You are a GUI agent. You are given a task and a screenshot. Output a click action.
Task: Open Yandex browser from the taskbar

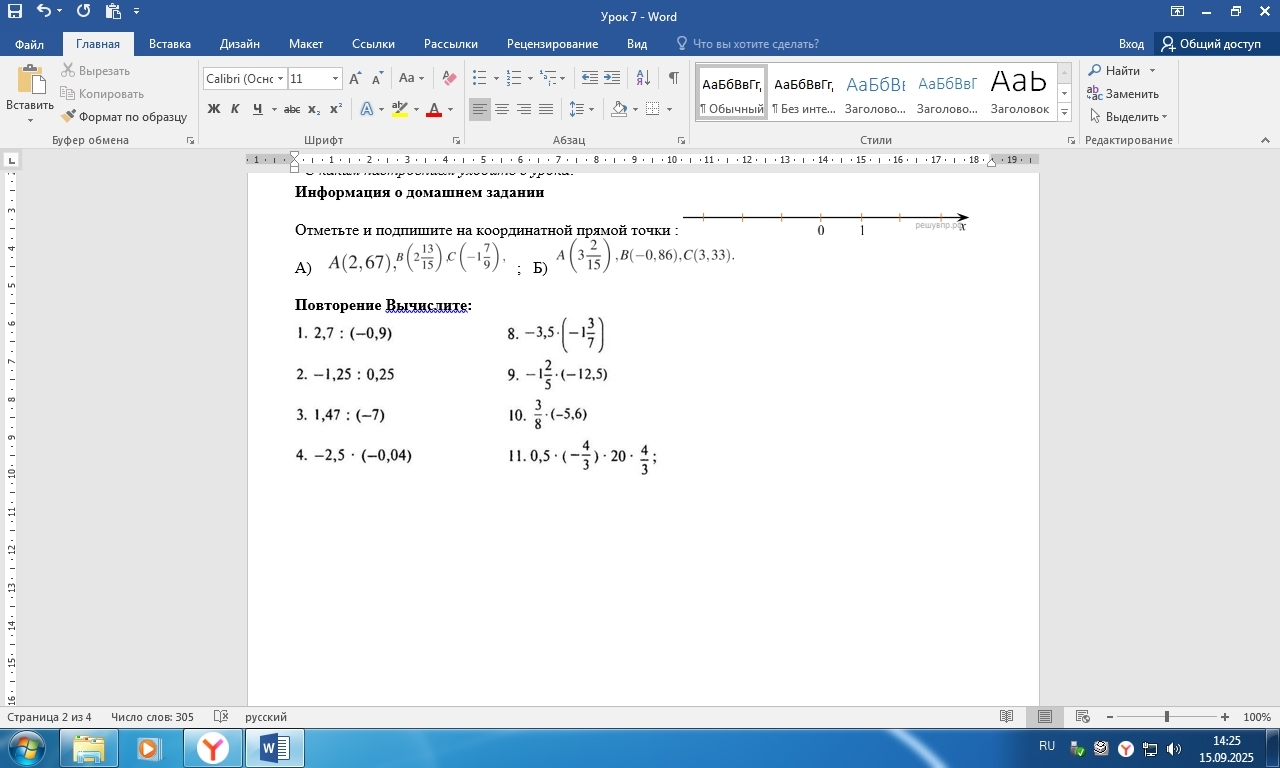click(212, 748)
